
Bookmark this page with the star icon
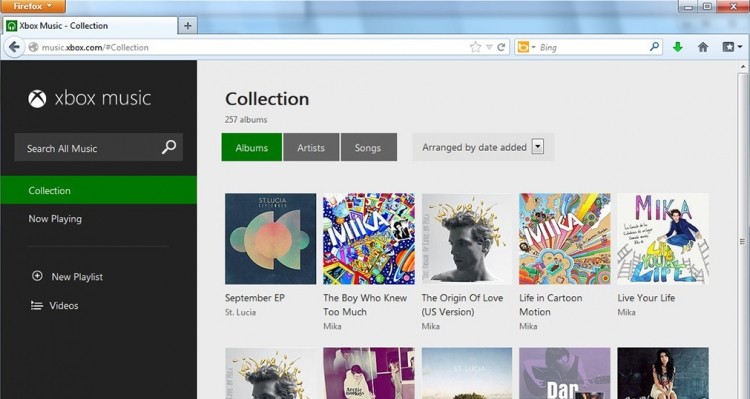point(475,47)
